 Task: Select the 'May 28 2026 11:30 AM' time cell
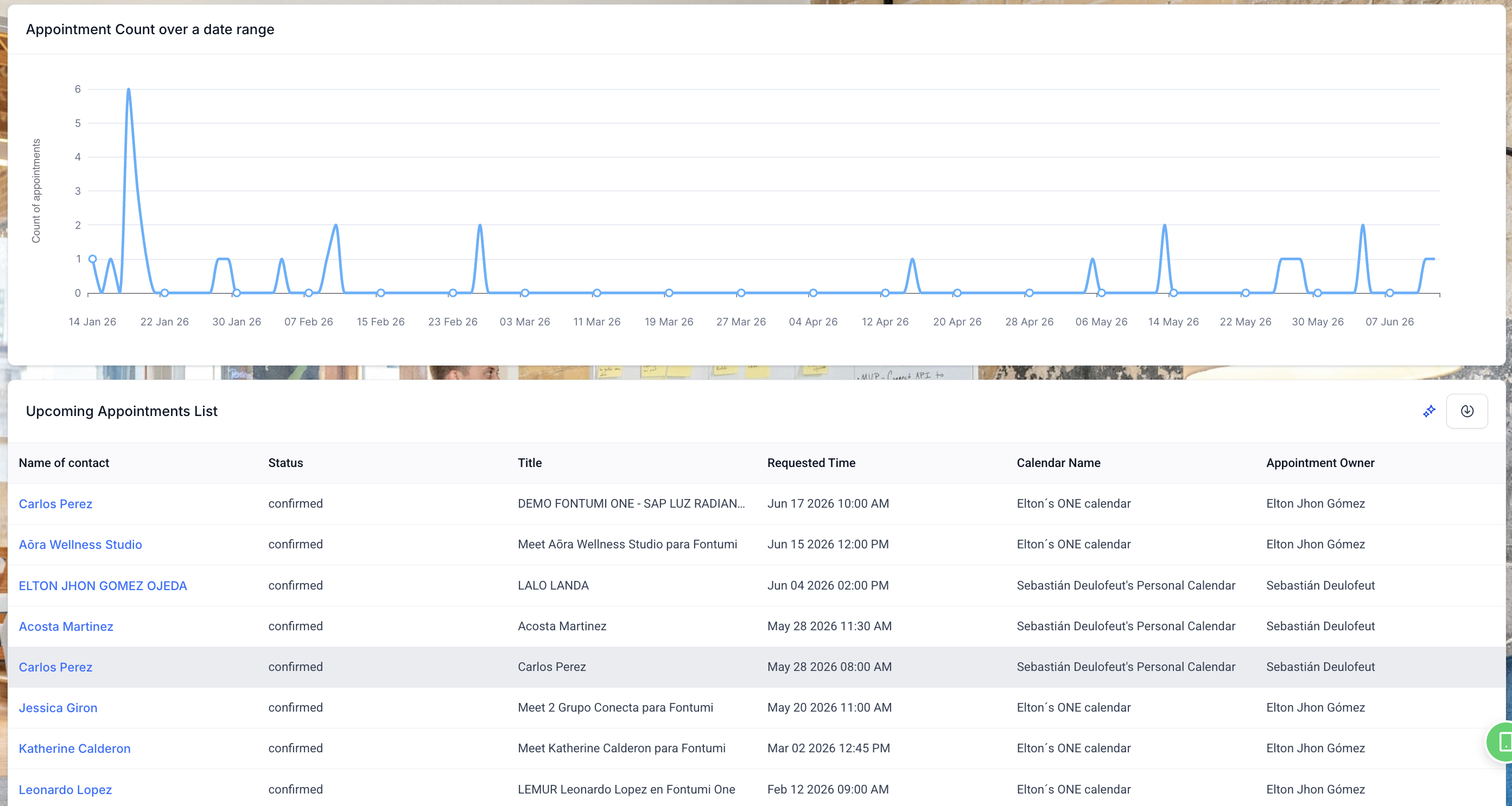click(829, 626)
